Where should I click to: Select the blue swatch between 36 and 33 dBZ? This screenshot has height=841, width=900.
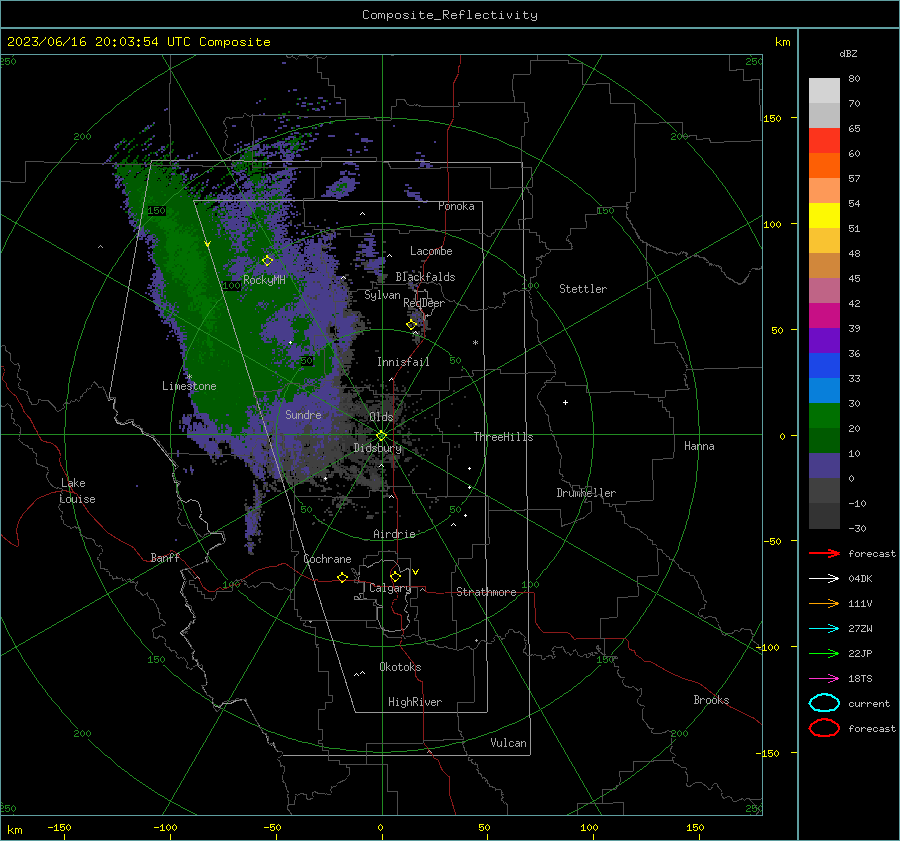tap(824, 366)
